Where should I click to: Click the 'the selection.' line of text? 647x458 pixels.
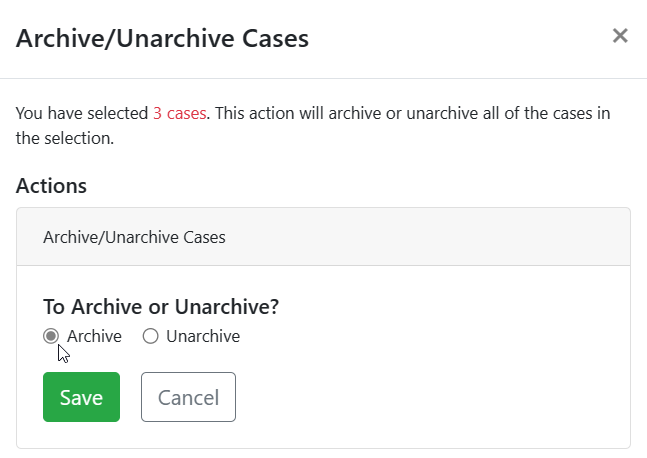click(65, 138)
